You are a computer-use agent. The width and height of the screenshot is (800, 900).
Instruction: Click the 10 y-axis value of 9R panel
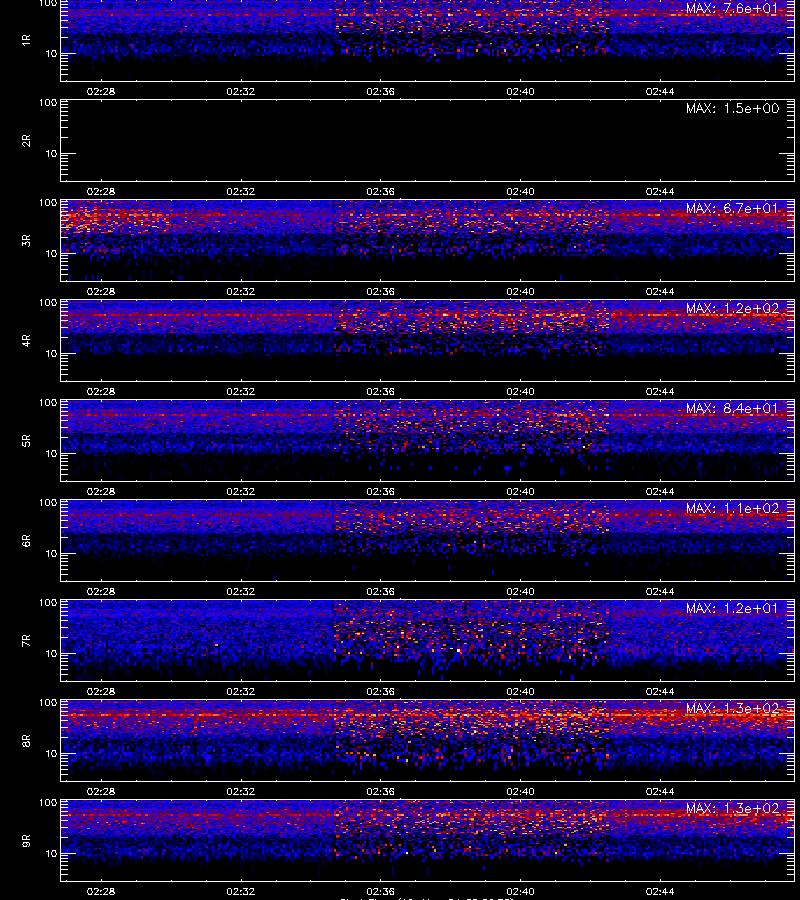[x=51, y=854]
